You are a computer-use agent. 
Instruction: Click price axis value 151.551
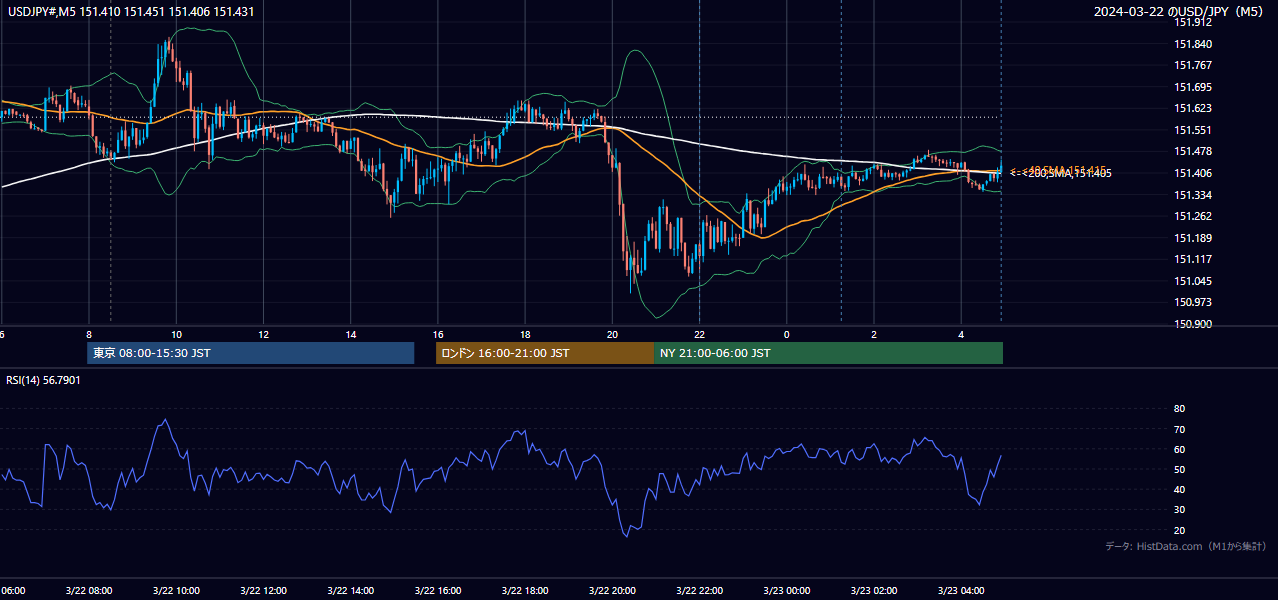click(x=1192, y=130)
